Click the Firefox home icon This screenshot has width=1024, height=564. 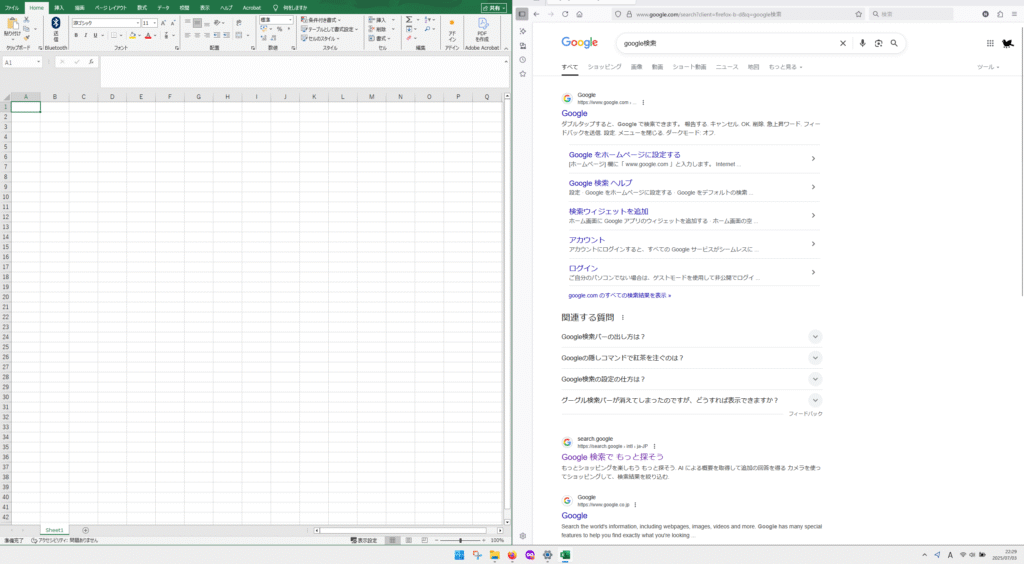(x=579, y=14)
